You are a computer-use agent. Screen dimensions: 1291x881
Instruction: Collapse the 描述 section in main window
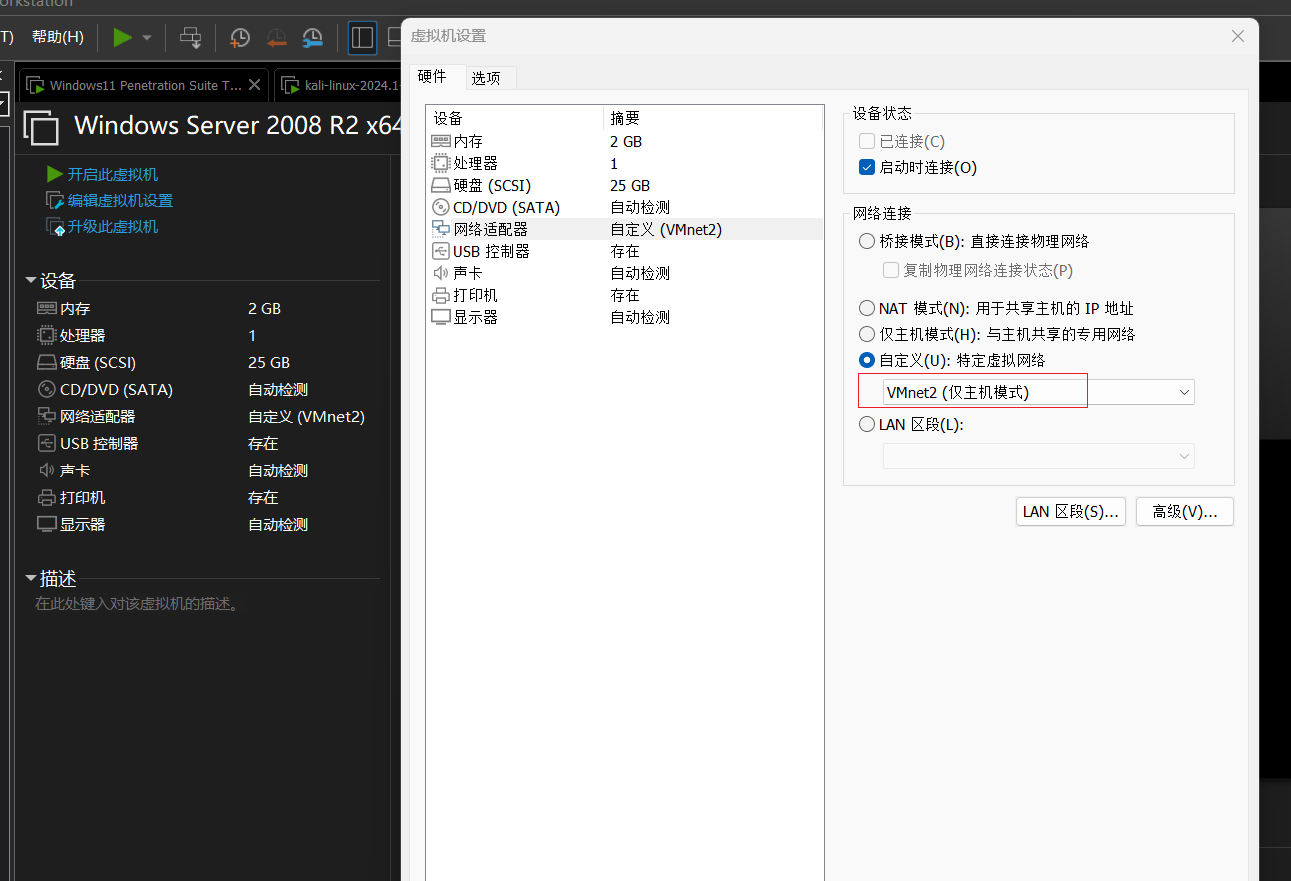pyautogui.click(x=31, y=578)
